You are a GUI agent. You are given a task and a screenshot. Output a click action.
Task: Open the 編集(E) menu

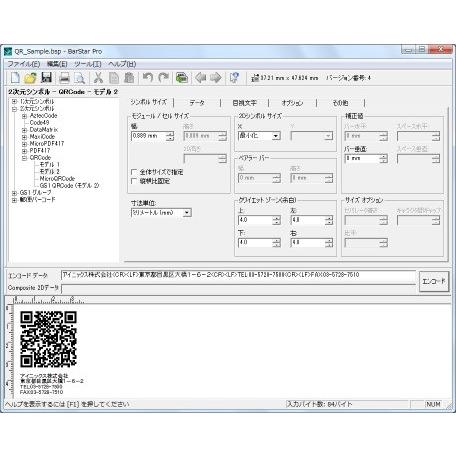point(57,64)
